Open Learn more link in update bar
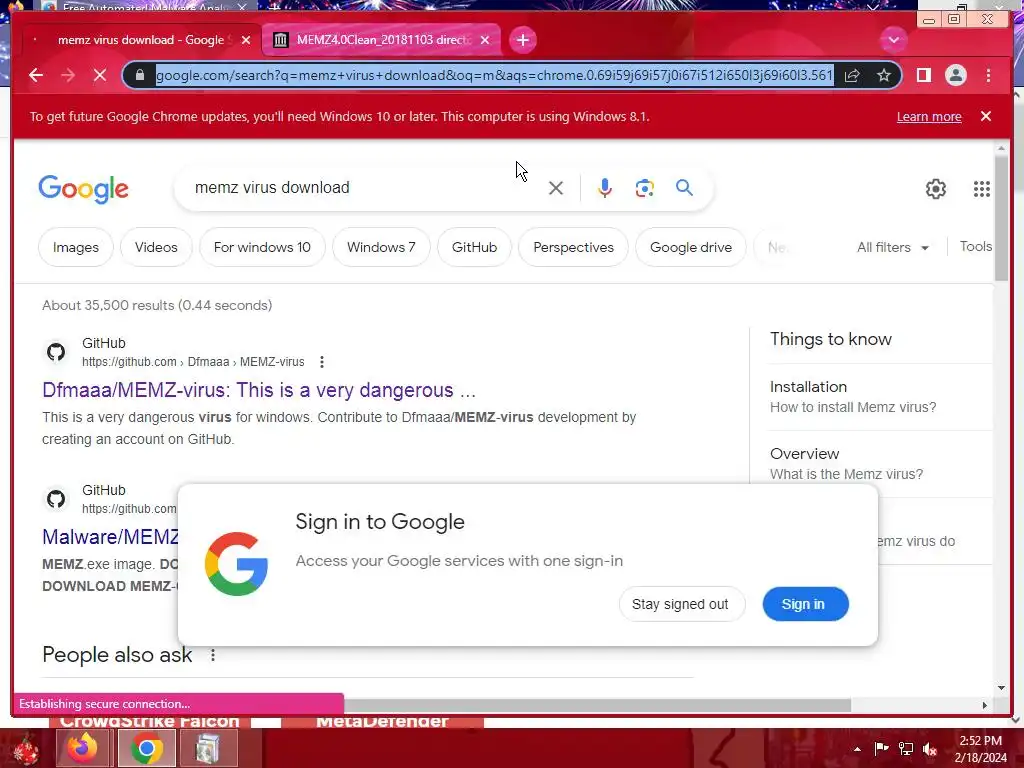 click(929, 116)
